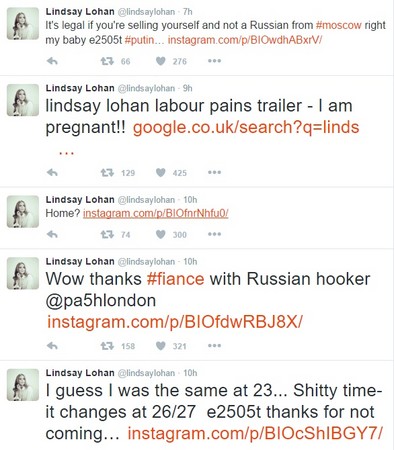Open the google.co.uk/search link

click(246, 128)
